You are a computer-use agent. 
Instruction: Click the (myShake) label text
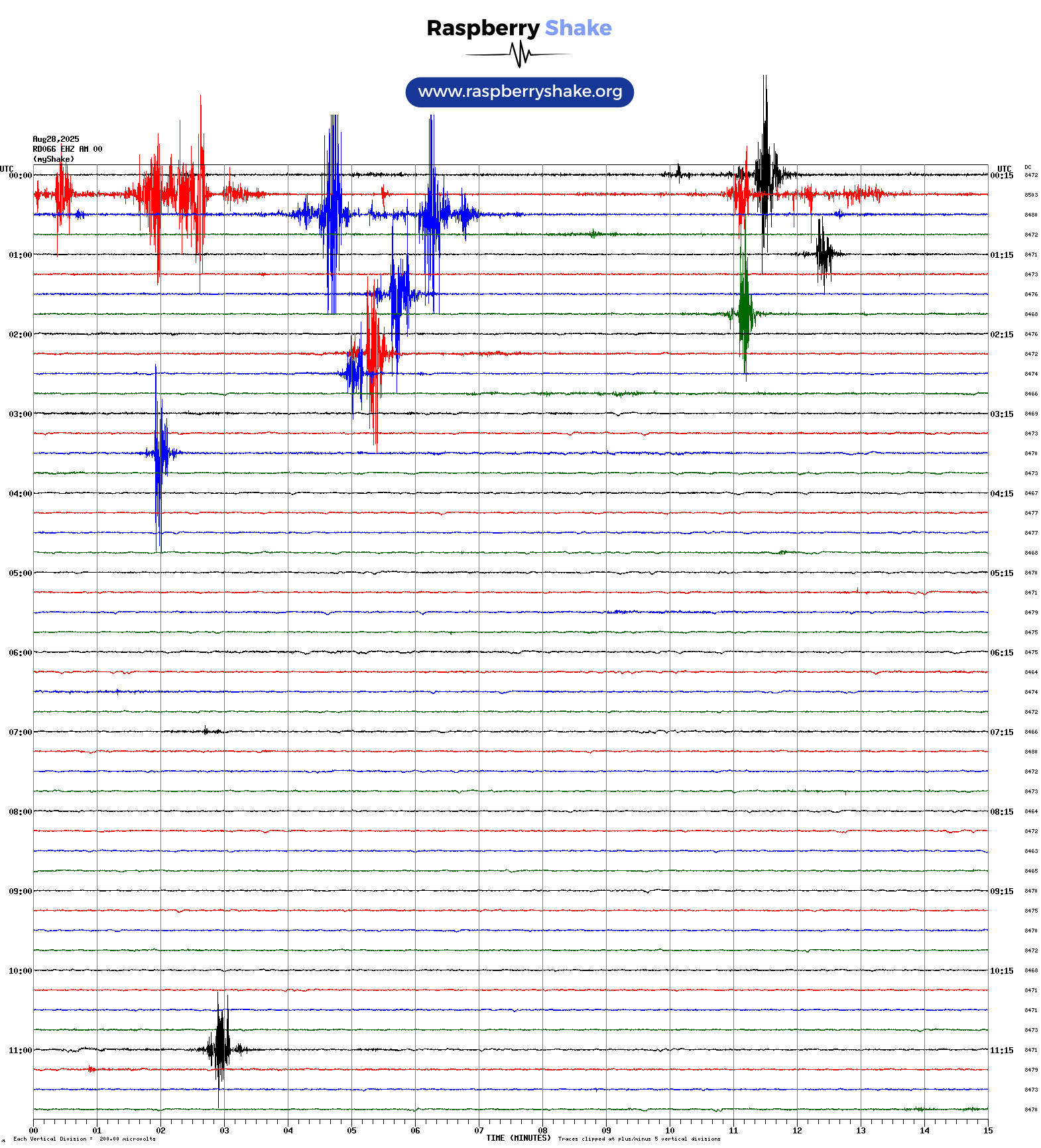click(x=53, y=159)
